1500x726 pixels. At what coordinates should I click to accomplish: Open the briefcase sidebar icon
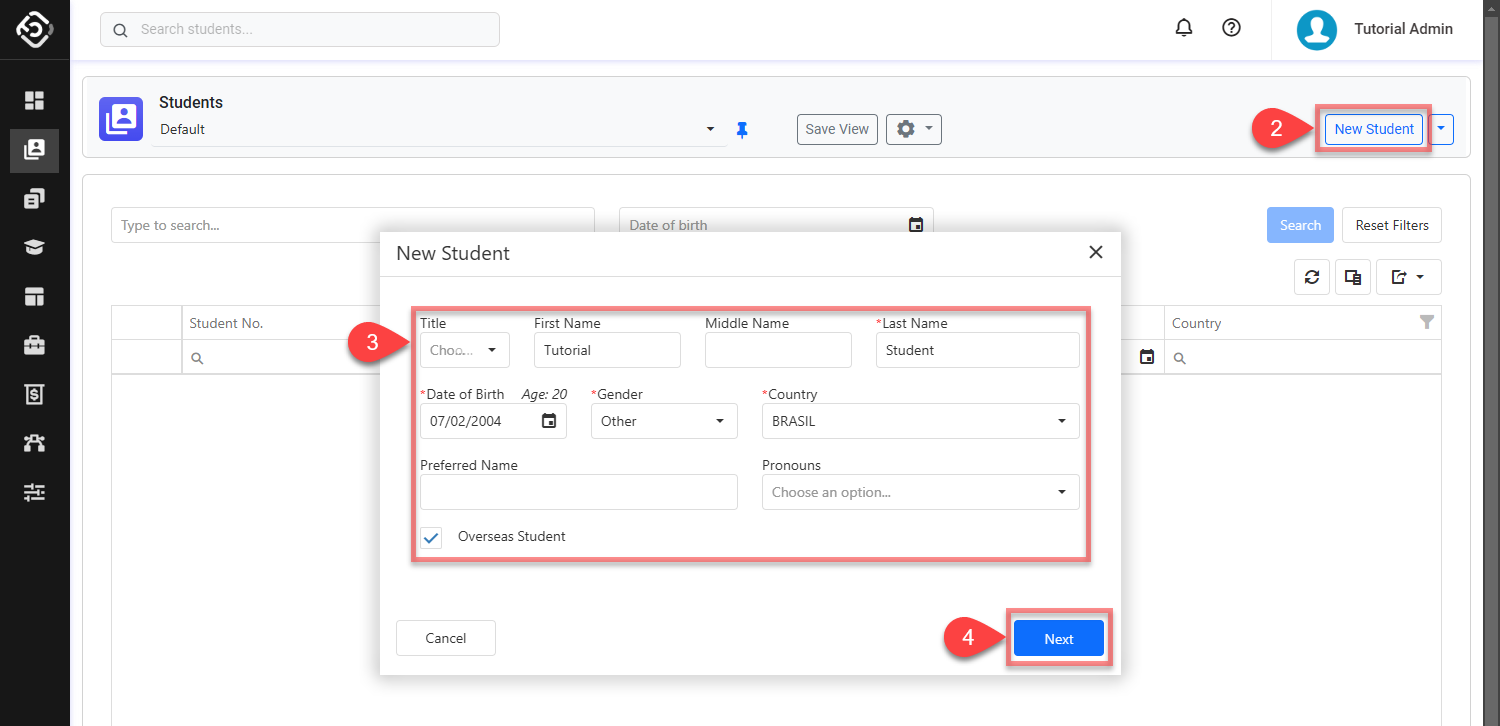pyautogui.click(x=35, y=346)
